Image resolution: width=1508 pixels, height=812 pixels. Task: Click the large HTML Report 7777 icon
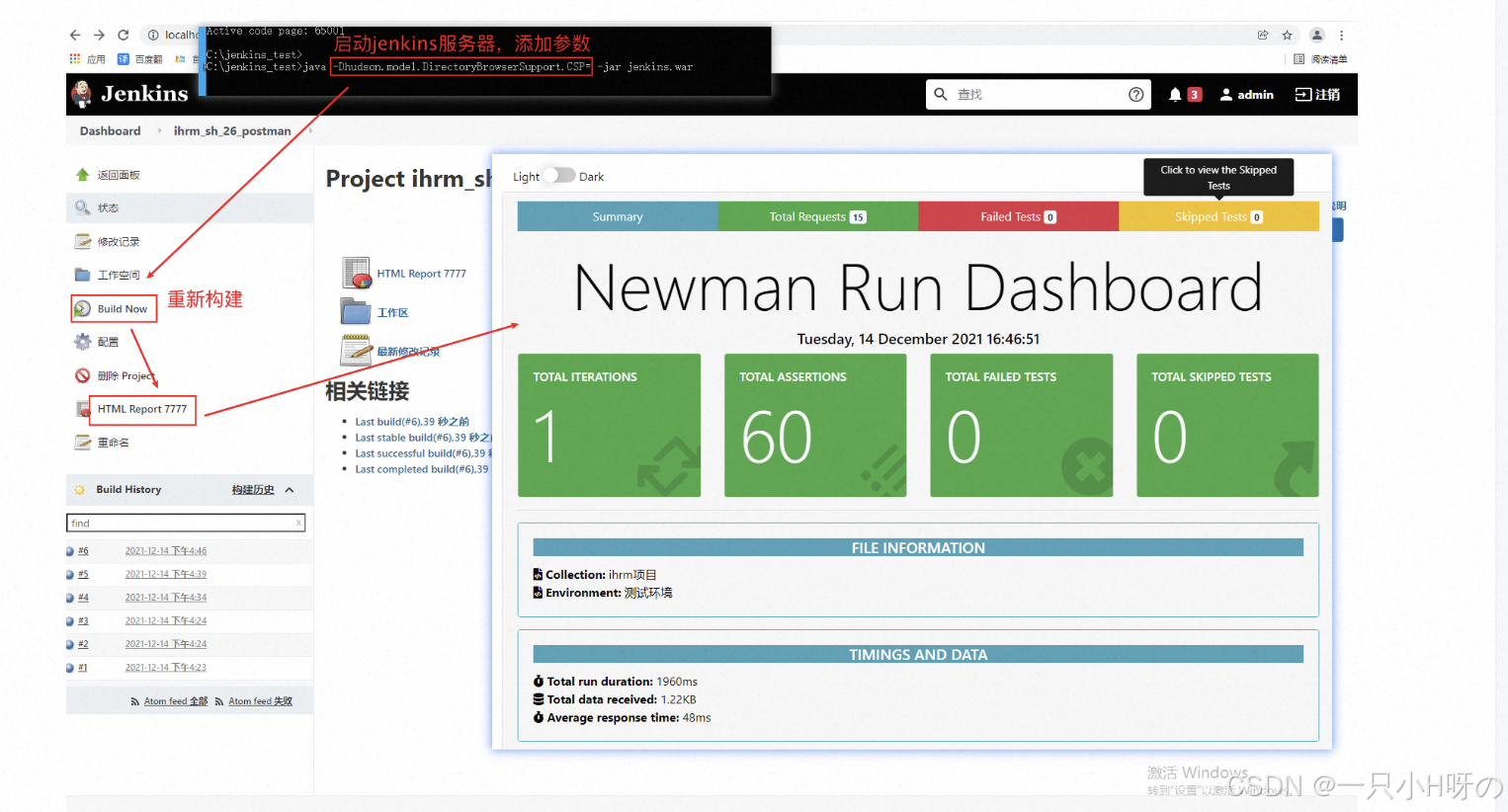(x=357, y=273)
